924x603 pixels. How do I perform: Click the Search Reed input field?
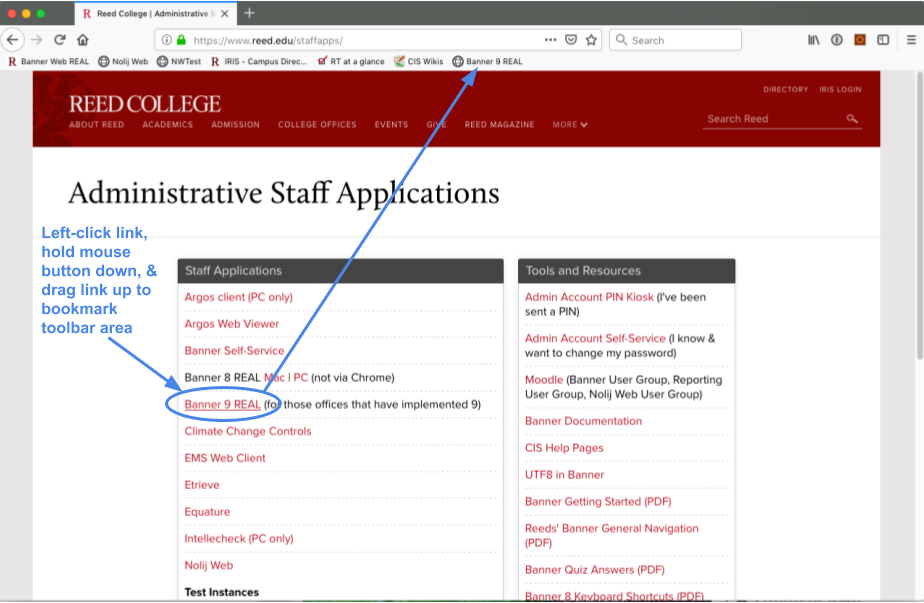(x=772, y=119)
